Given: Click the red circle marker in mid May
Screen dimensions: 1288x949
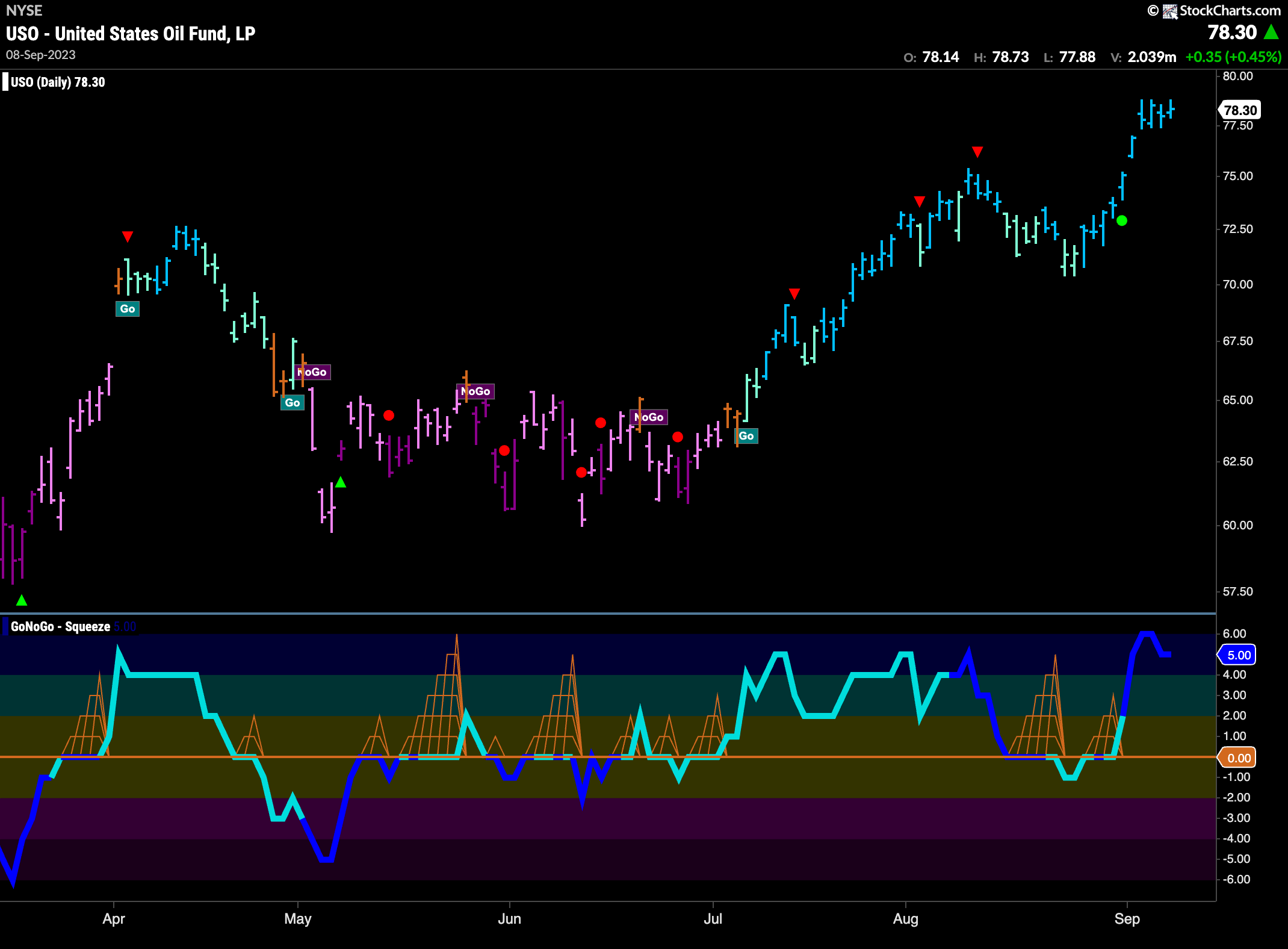Looking at the screenshot, I should tap(389, 415).
